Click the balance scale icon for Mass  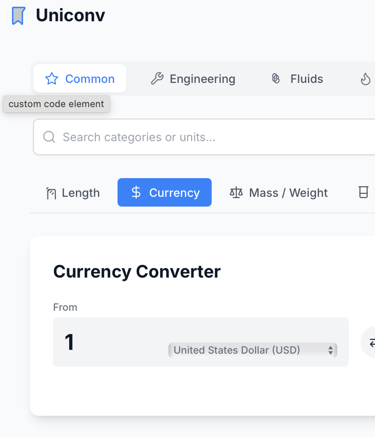(x=236, y=193)
